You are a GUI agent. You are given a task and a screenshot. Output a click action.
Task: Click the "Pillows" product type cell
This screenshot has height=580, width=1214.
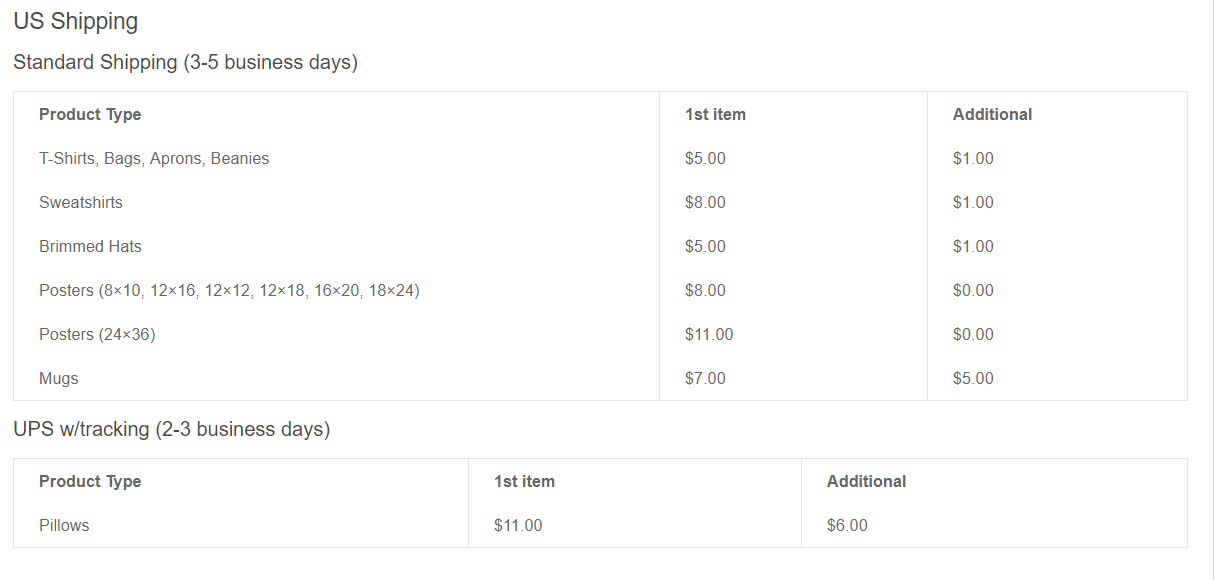[64, 525]
